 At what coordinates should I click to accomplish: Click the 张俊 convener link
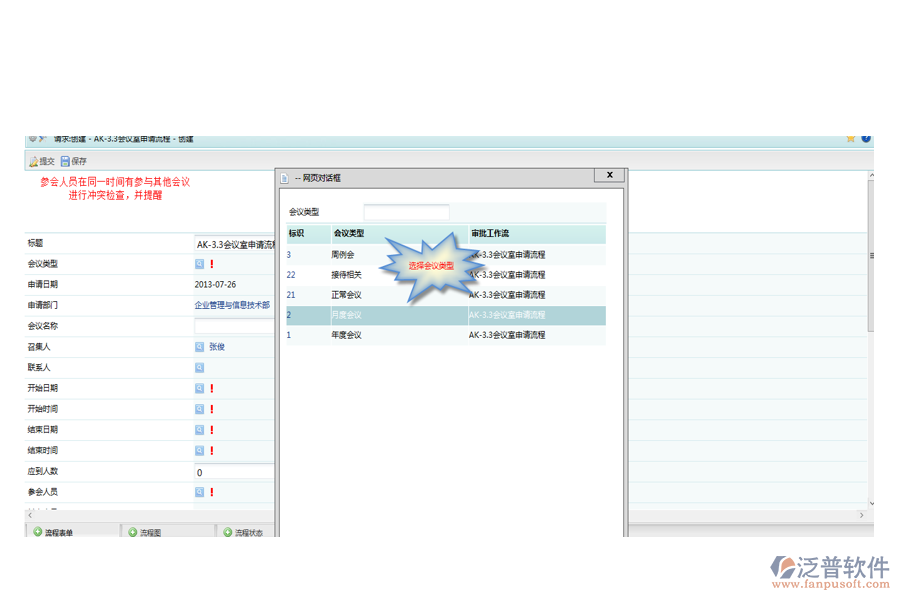click(217, 347)
